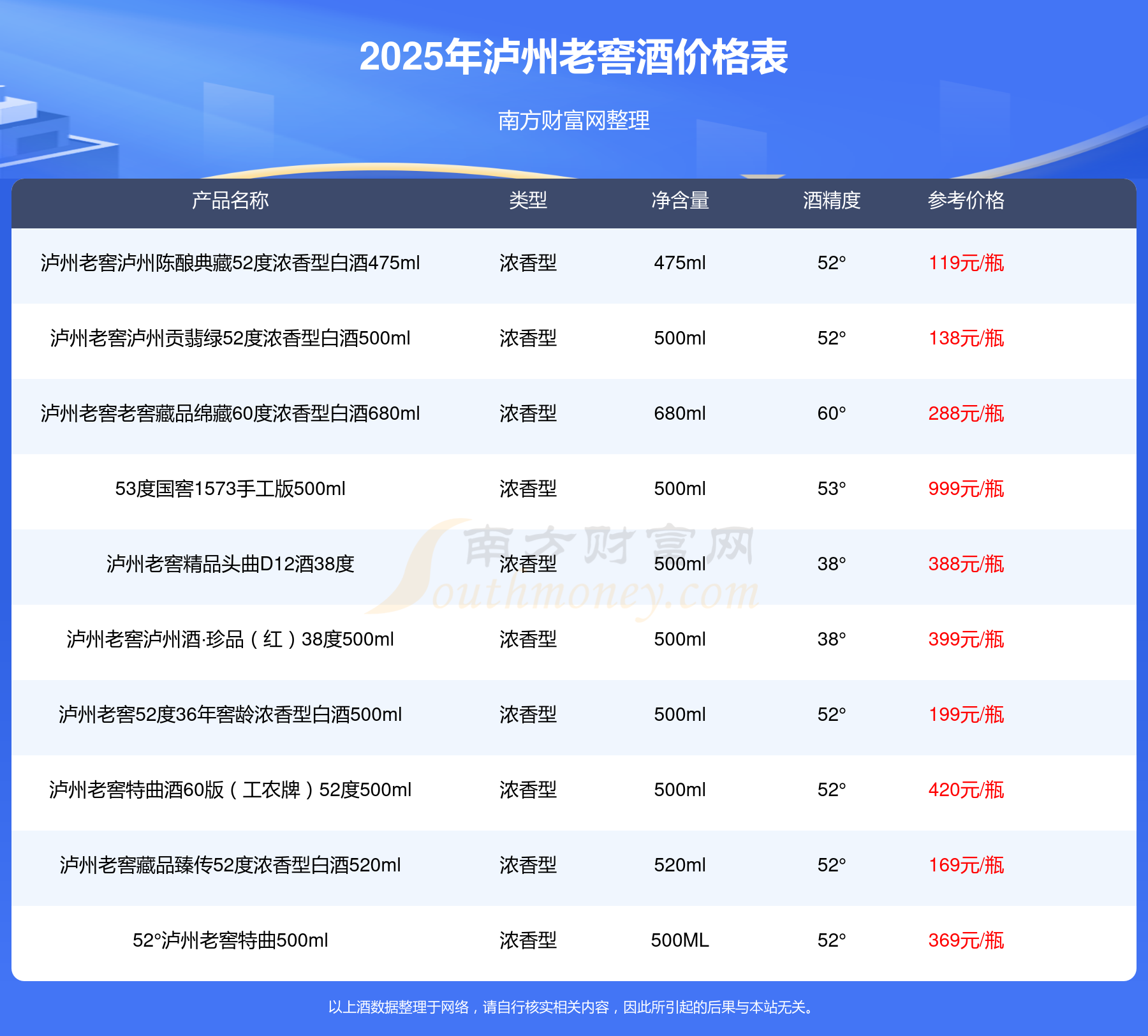
Task: Select the net content cell "475ml"
Action: (680, 263)
